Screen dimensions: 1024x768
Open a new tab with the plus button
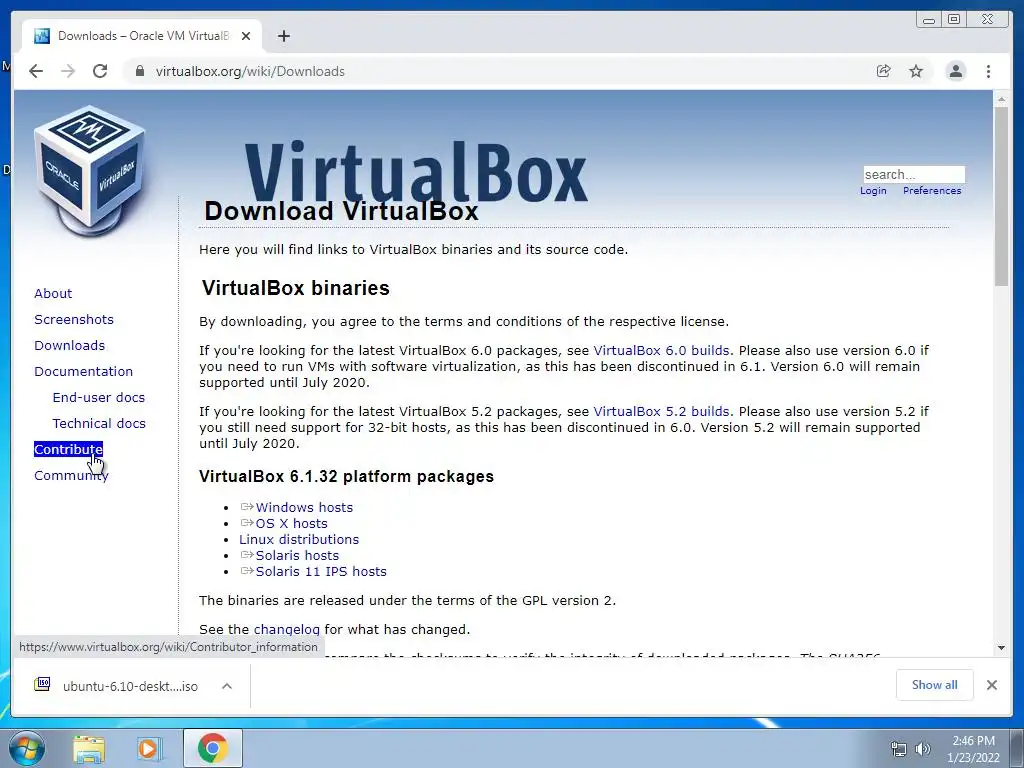(283, 36)
